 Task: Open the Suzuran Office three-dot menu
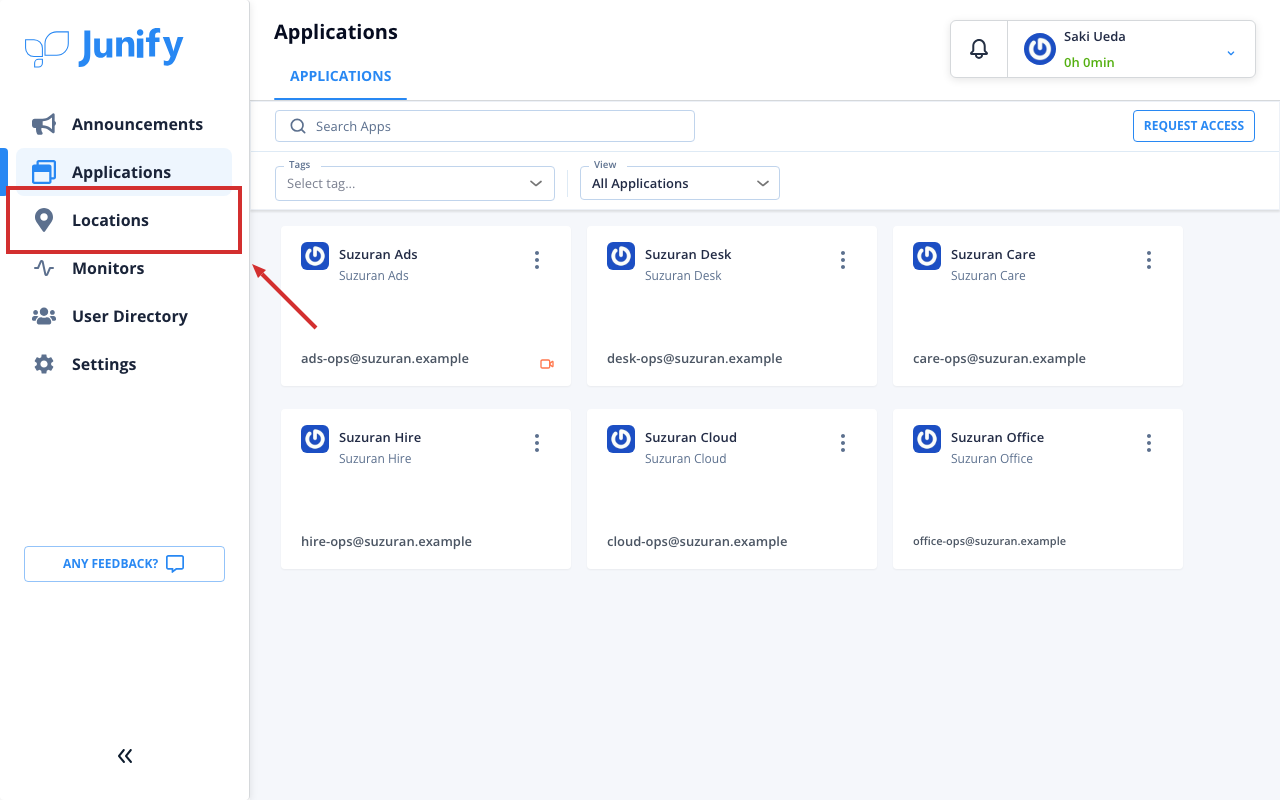point(1149,443)
